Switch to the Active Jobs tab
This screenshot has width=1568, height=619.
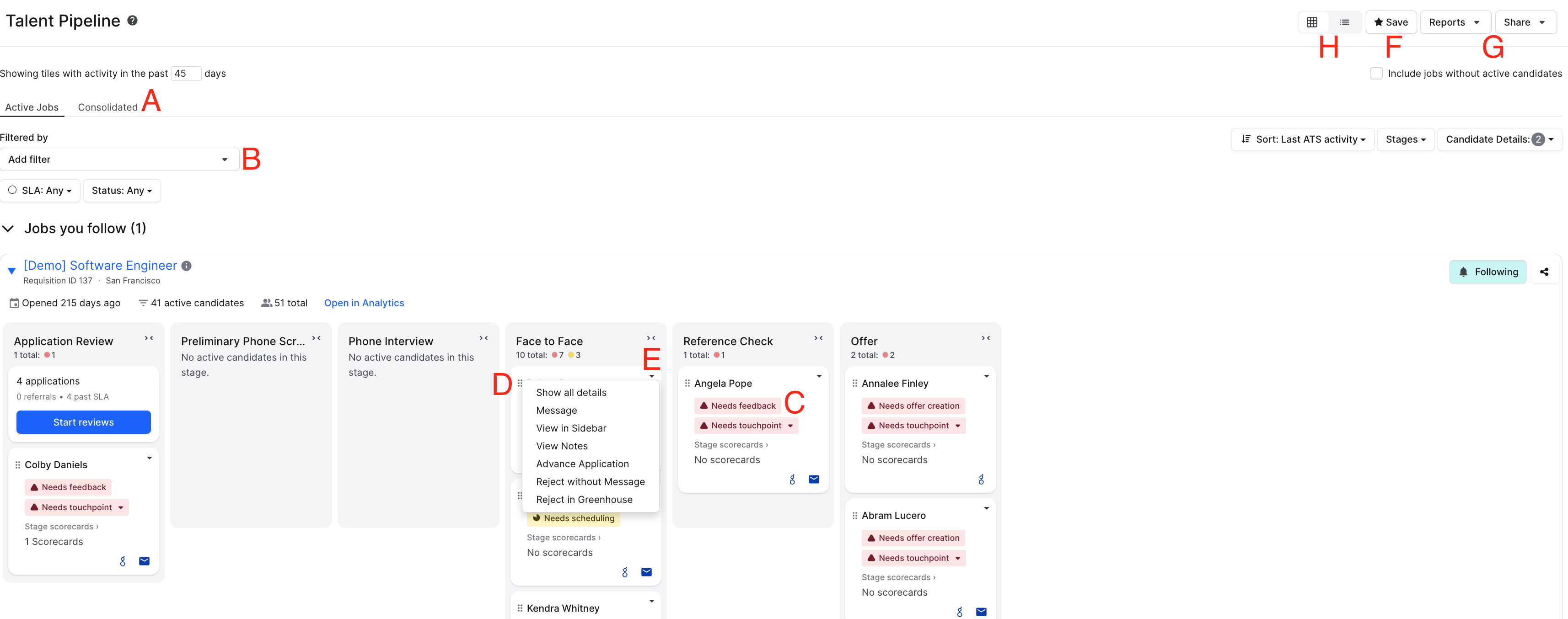click(x=32, y=107)
